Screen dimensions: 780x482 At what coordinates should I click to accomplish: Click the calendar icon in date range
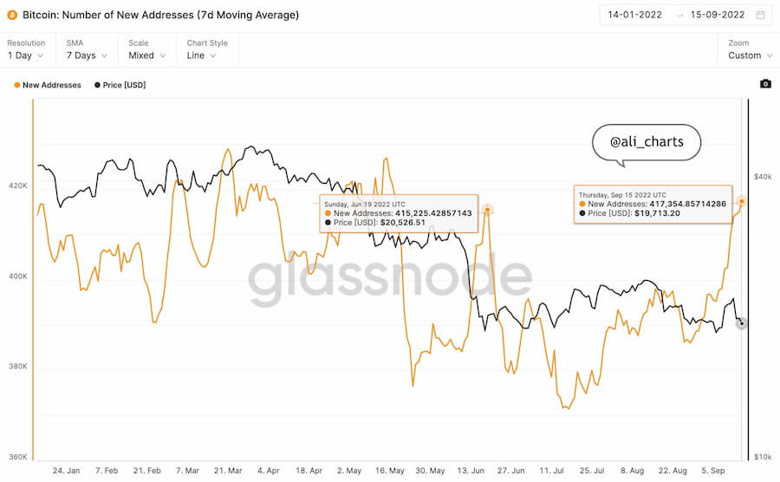(760, 15)
